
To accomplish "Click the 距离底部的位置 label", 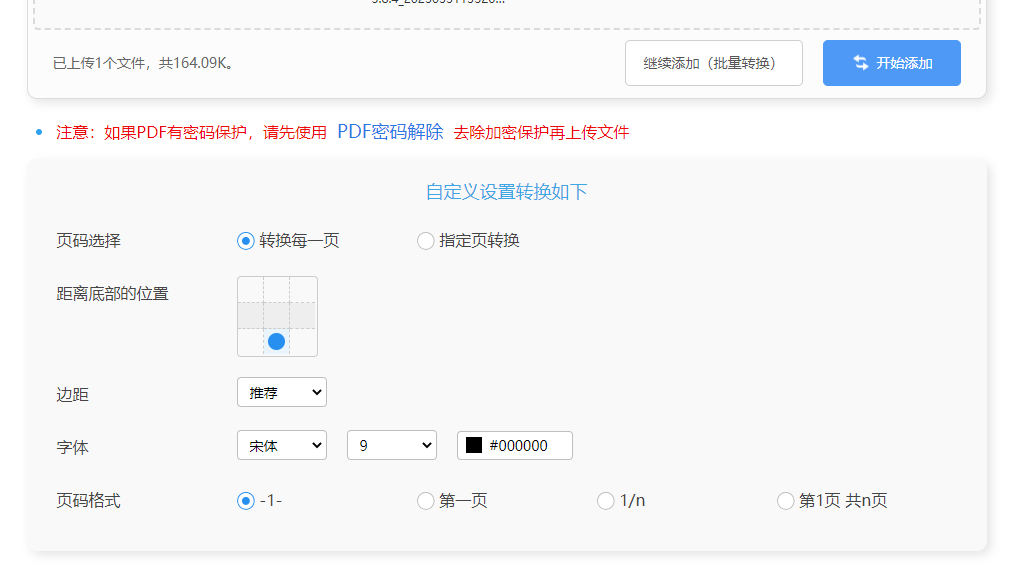I will pos(113,294).
